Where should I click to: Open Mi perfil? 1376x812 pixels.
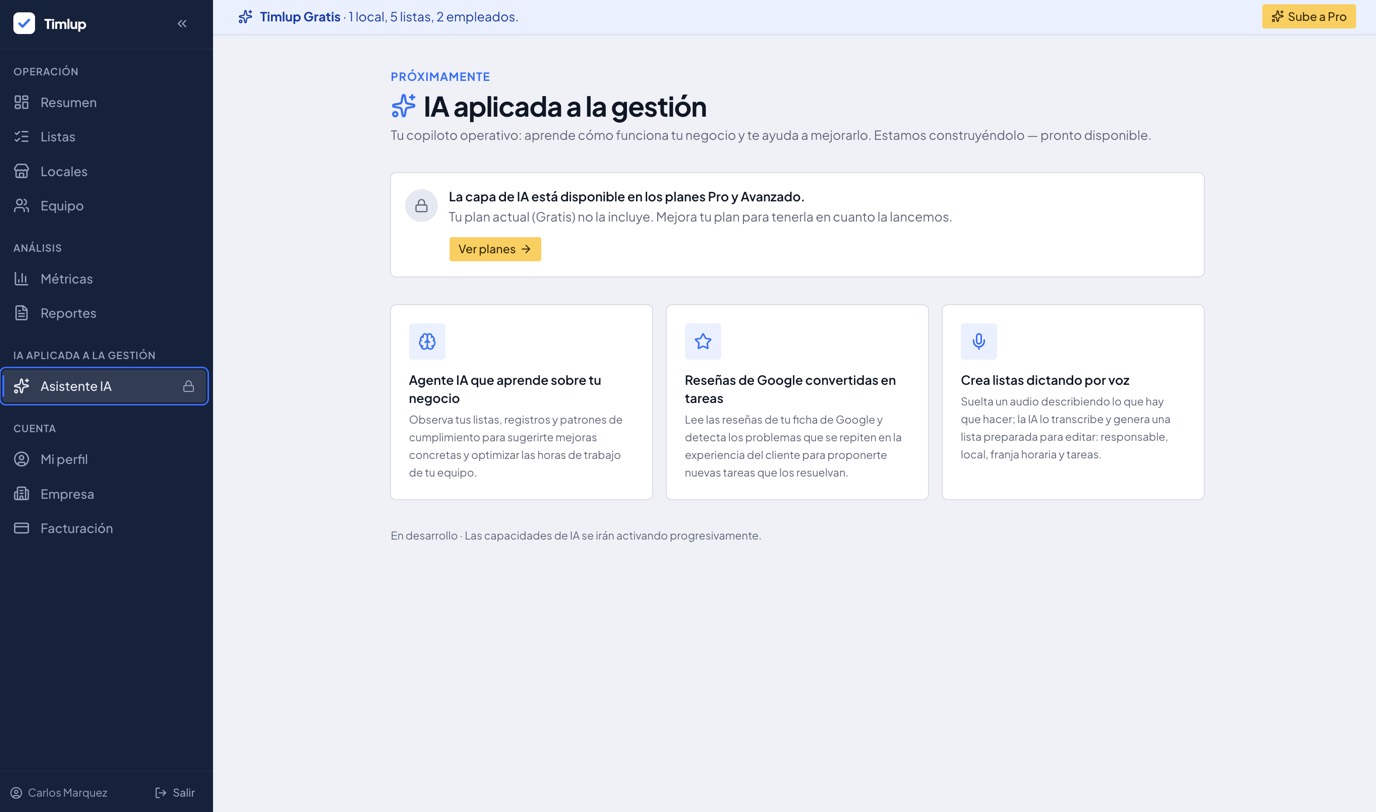coord(105,459)
